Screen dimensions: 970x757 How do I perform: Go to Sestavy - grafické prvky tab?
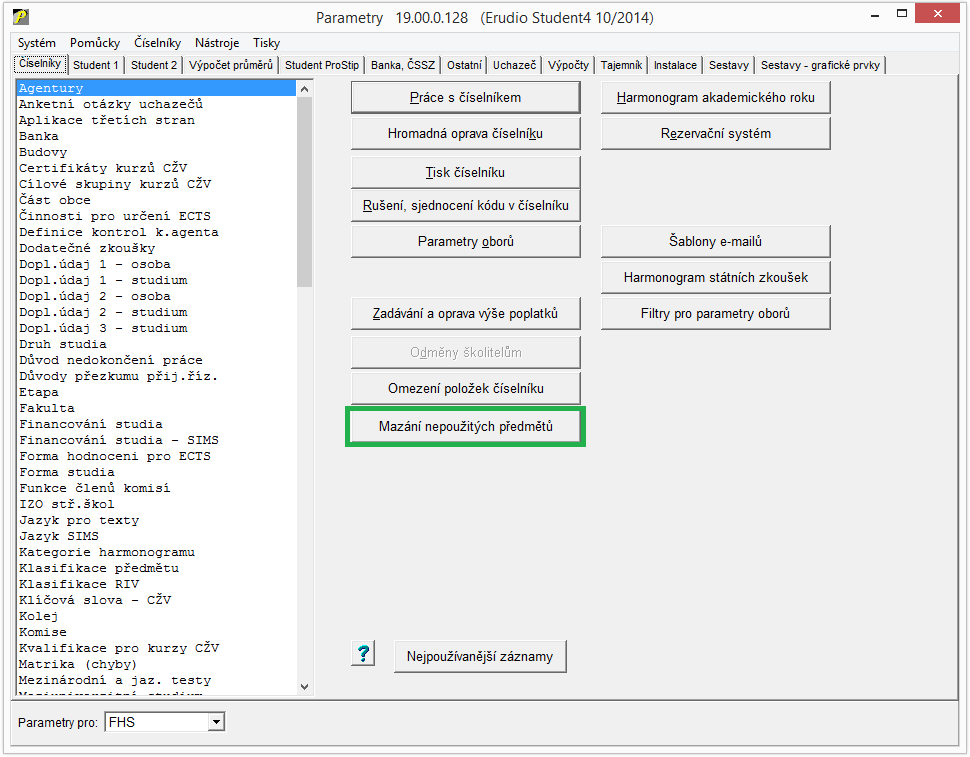click(821, 65)
